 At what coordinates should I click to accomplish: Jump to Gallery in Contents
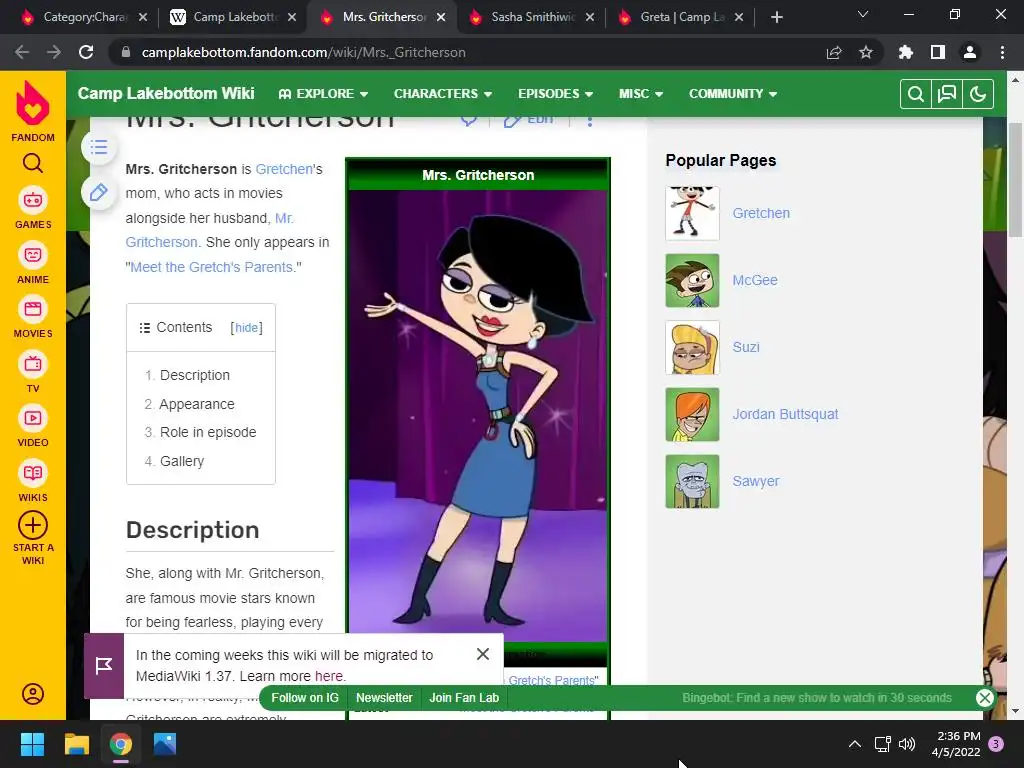pos(182,461)
